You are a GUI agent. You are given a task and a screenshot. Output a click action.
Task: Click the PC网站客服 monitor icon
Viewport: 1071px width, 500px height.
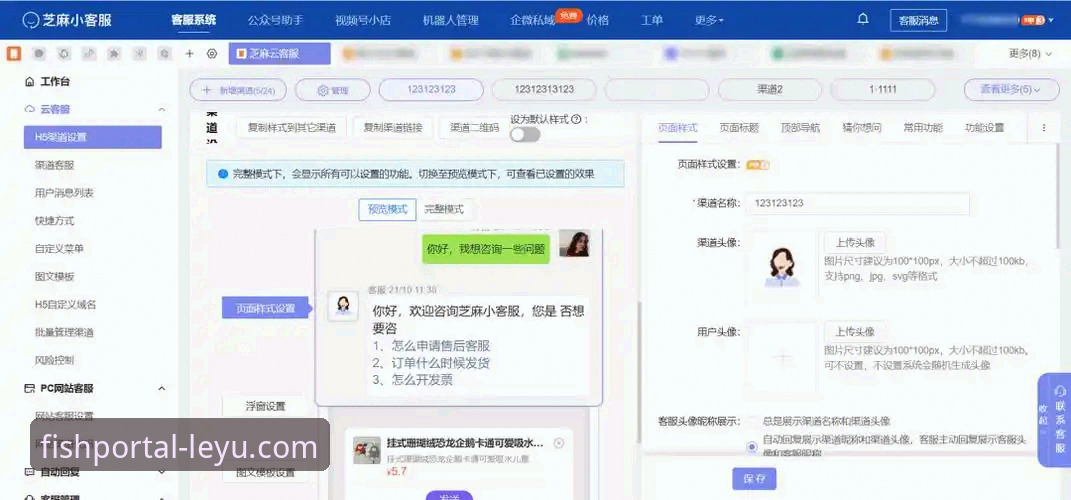click(29, 389)
